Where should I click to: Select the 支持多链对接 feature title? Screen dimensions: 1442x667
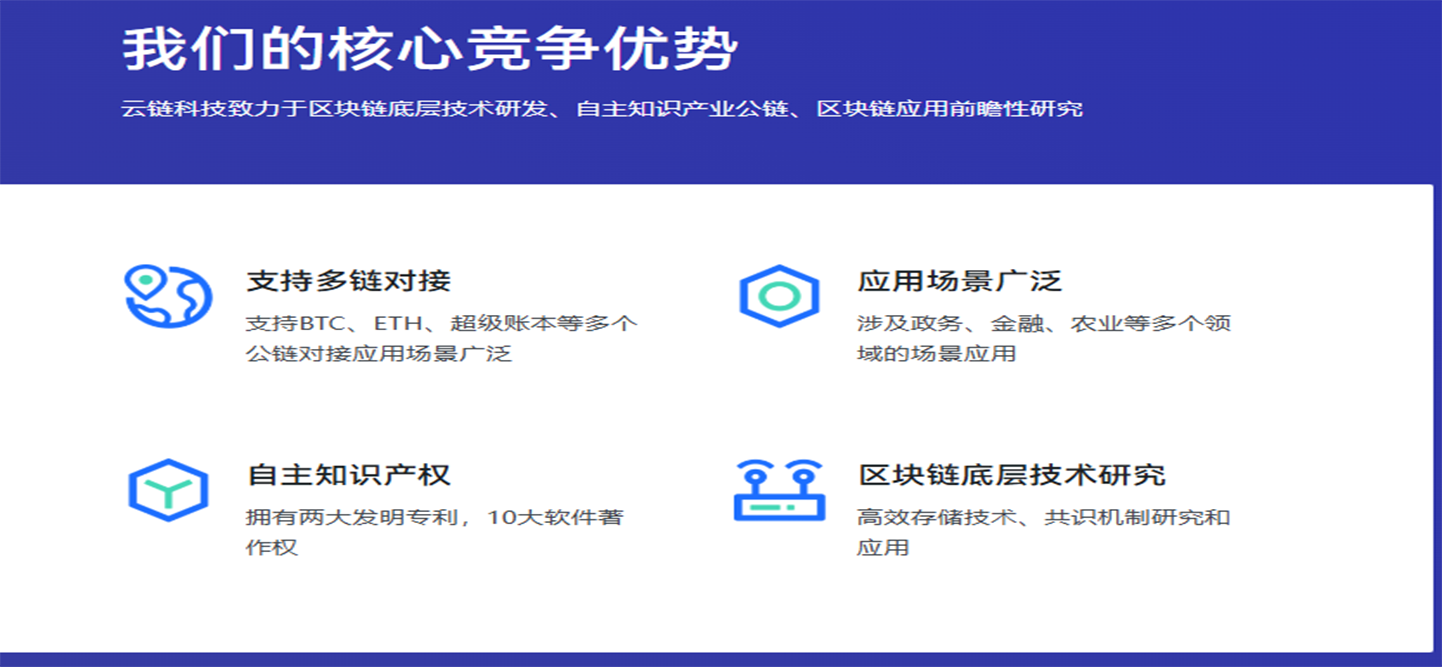(x=349, y=281)
